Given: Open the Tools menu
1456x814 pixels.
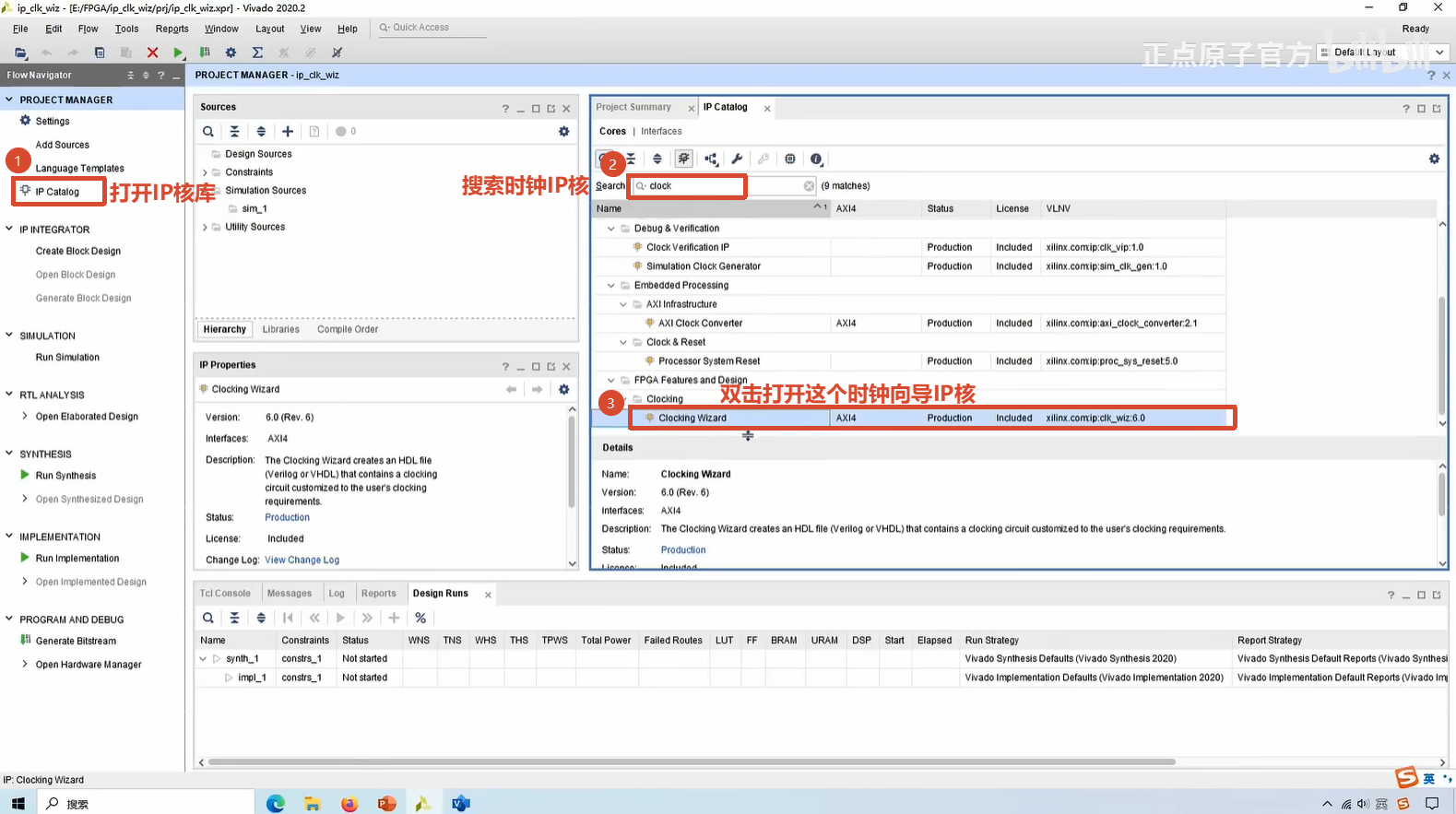Looking at the screenshot, I should point(127,29).
